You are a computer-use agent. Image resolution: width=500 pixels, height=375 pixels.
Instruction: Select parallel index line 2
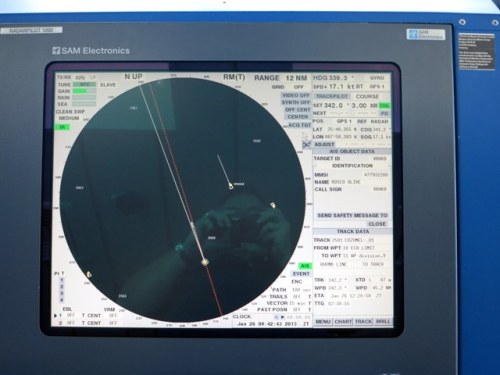click(62, 287)
